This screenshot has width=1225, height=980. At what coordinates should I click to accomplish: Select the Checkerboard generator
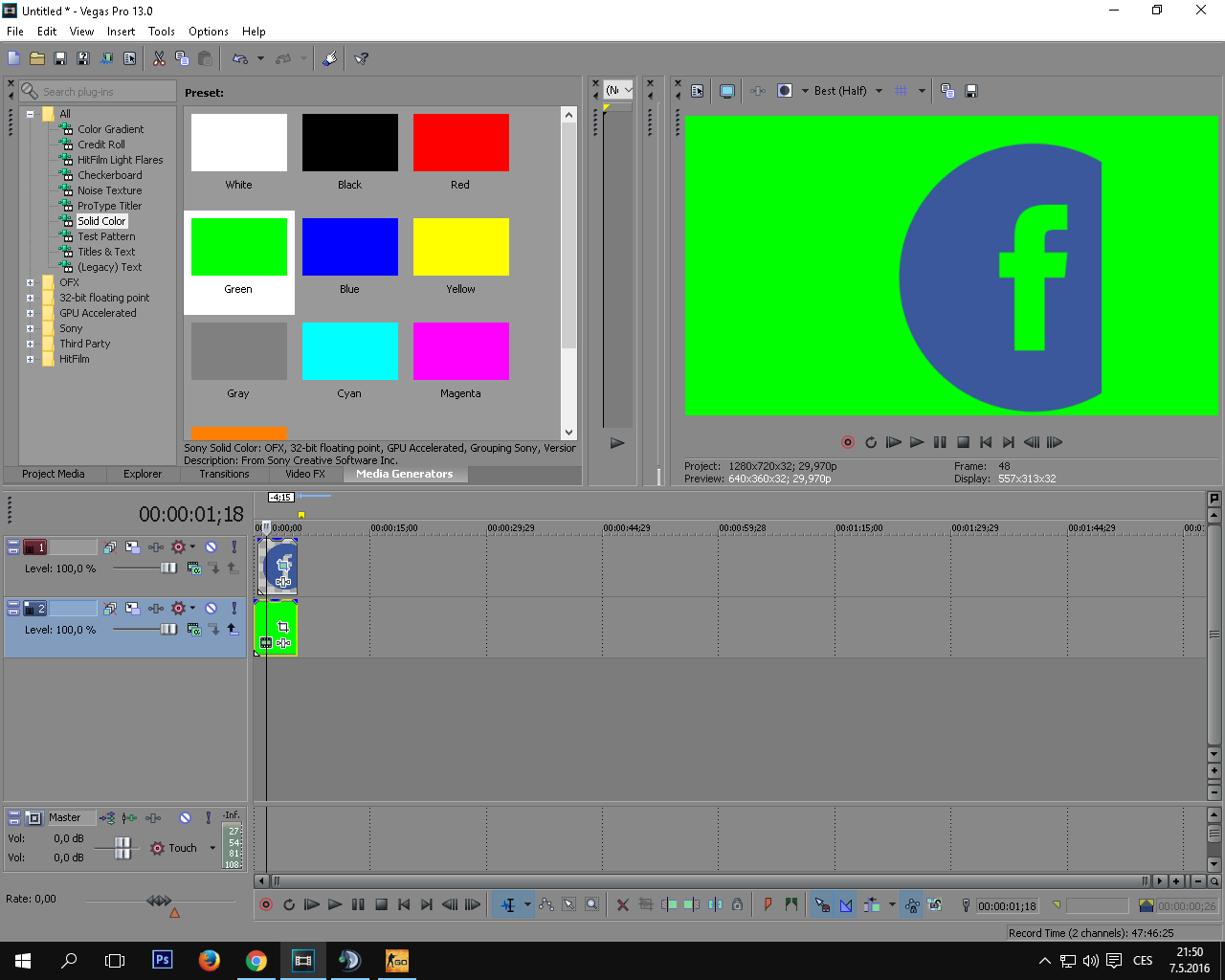(x=109, y=175)
